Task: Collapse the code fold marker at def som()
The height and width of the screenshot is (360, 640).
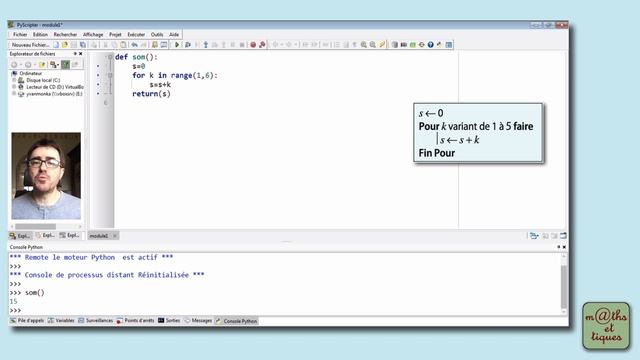Action: tap(110, 57)
